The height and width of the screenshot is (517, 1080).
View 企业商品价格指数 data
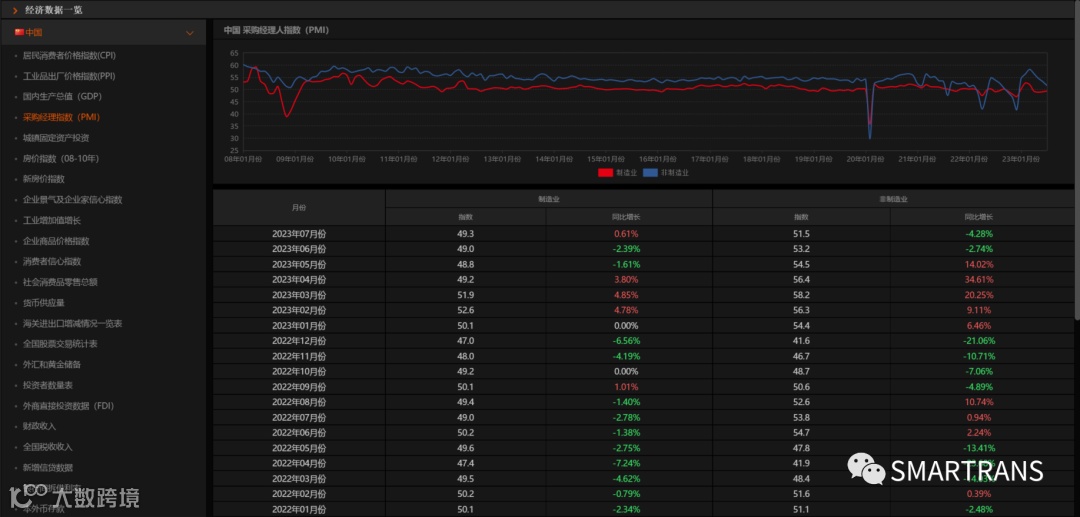56,241
